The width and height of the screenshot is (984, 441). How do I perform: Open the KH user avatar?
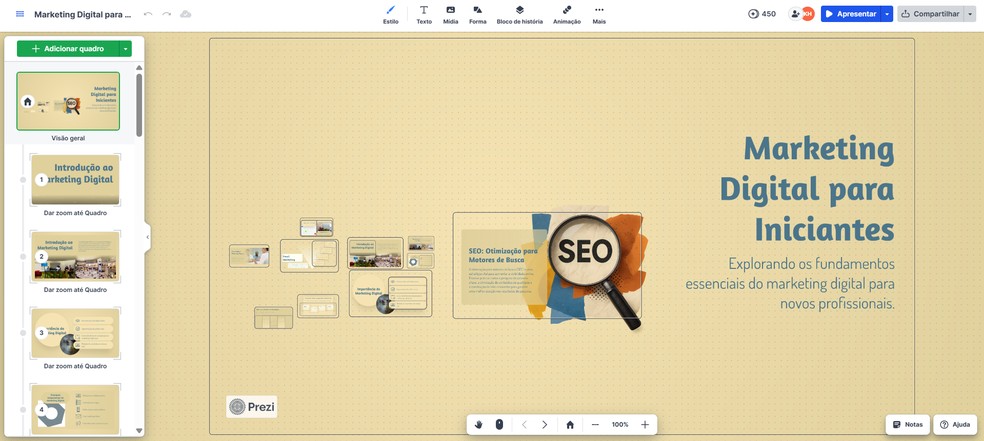808,14
